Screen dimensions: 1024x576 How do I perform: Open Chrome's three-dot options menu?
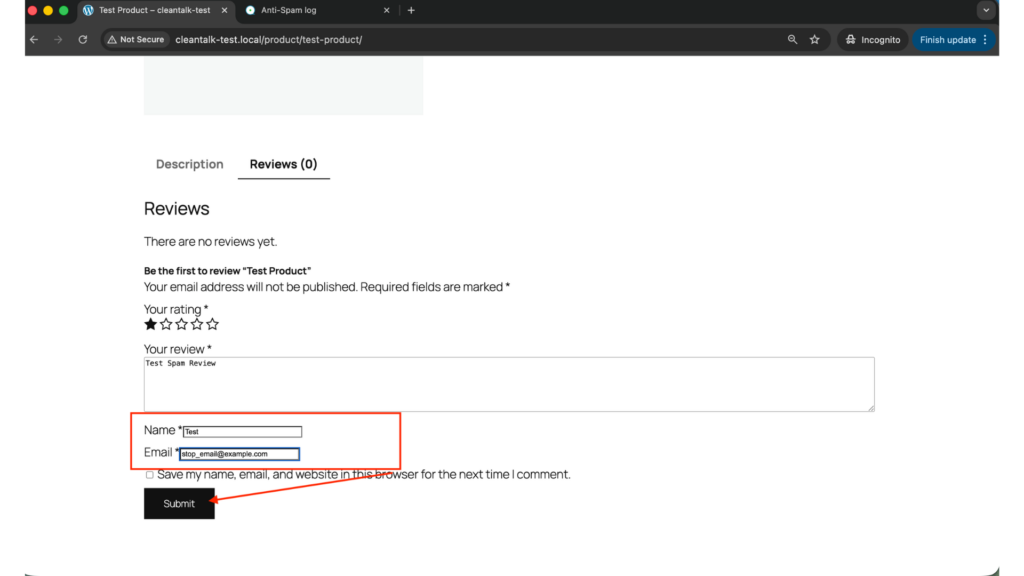pyautogui.click(x=985, y=39)
